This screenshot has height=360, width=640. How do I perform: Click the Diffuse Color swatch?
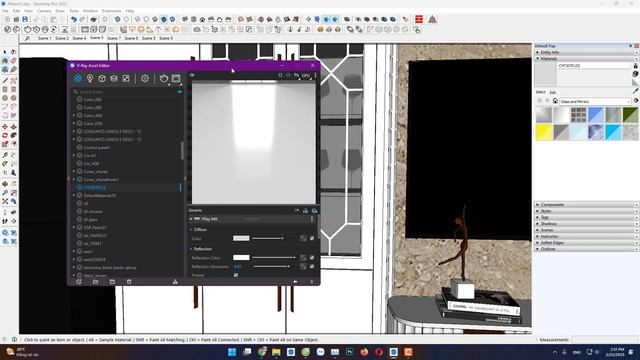point(241,238)
